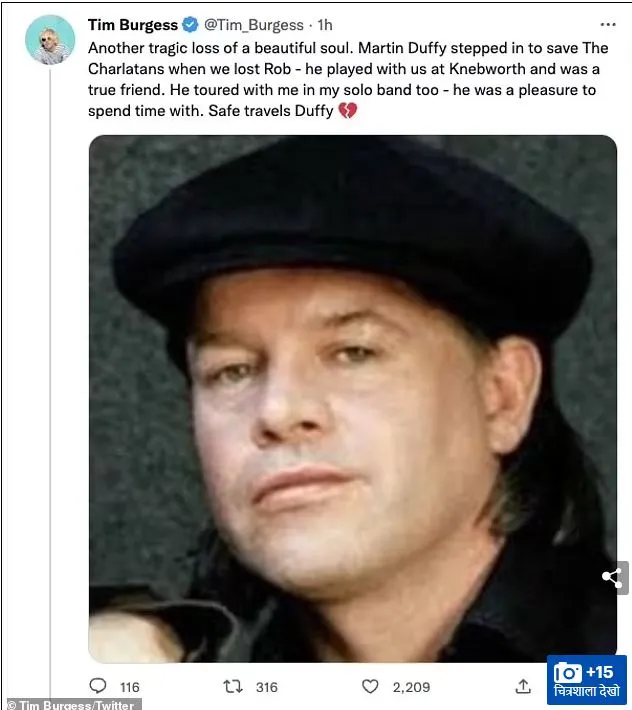632x710 pixels.
Task: Click the 1h tweet timestamp
Action: [x=325, y=25]
